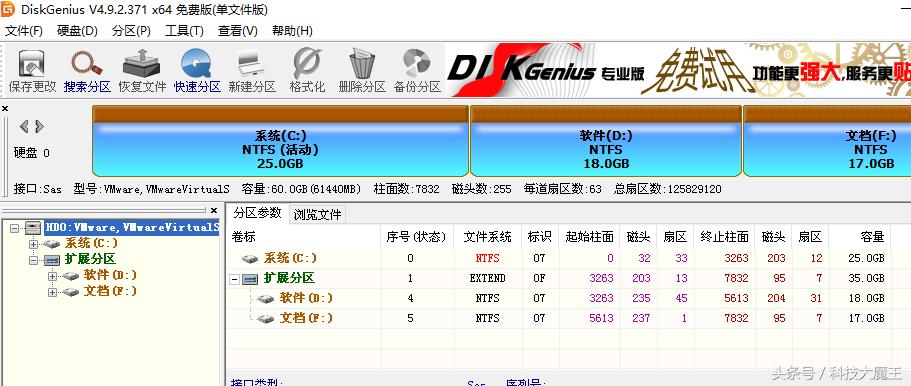Select 文档(F:) row in partition table
The image size is (911, 386).
pyautogui.click(x=306, y=318)
